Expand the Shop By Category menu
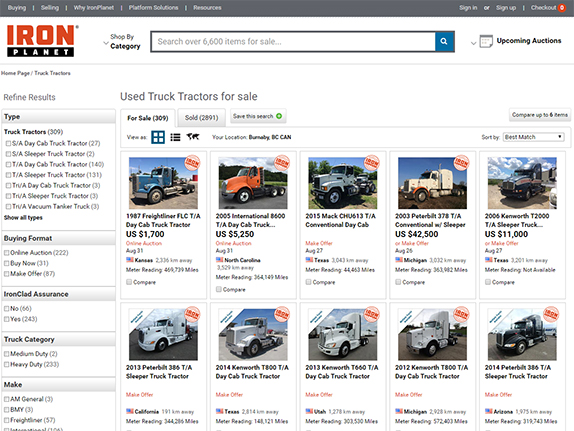The height and width of the screenshot is (431, 574). (x=122, y=41)
